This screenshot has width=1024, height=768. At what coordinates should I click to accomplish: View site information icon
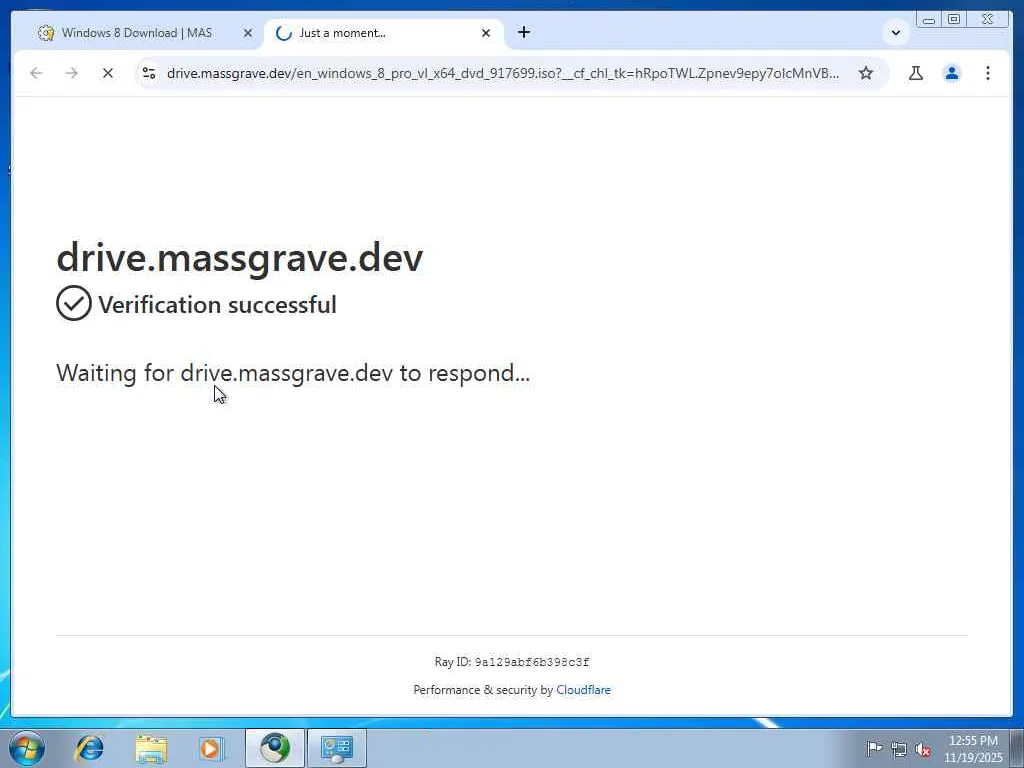coord(149,73)
